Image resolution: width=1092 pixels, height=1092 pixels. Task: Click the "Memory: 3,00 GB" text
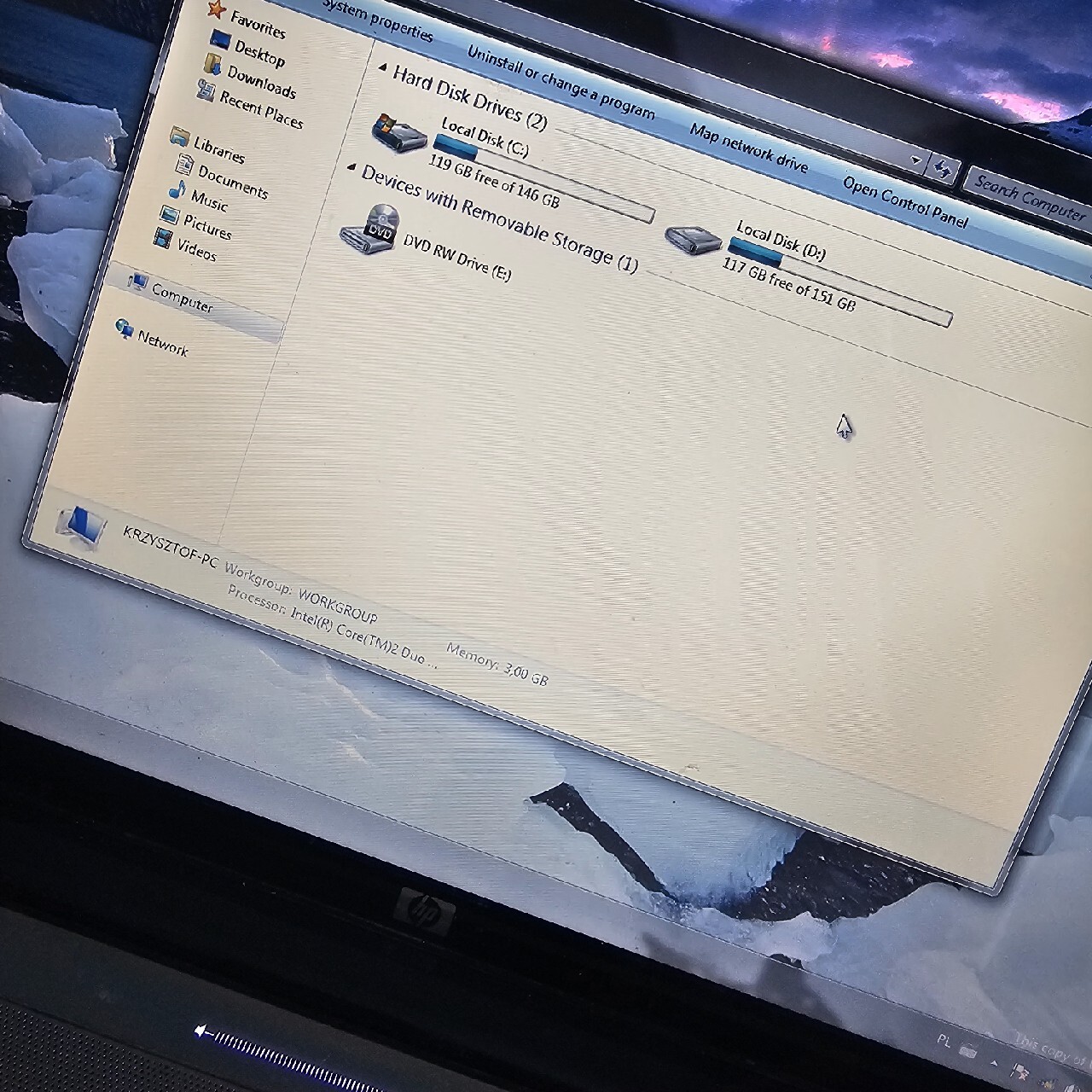[x=497, y=665]
